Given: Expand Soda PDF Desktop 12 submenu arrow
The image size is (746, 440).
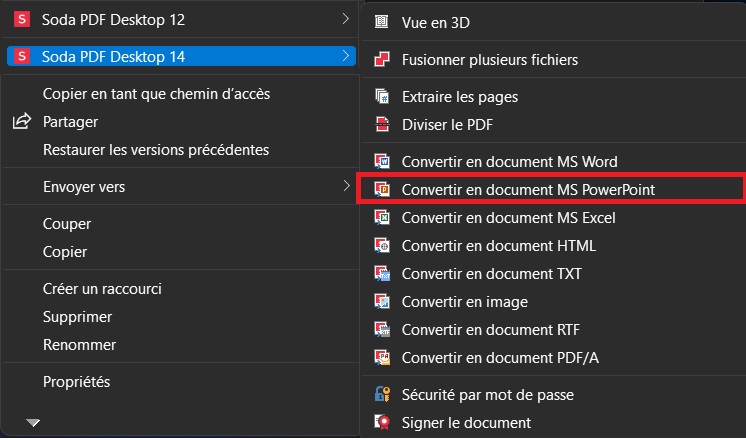Looking at the screenshot, I should coord(345,19).
